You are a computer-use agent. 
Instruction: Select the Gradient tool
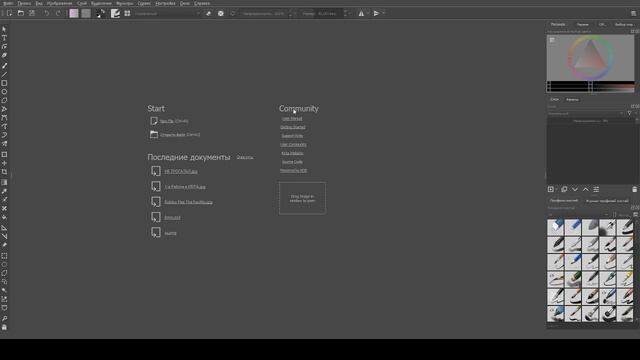pyautogui.click(x=4, y=182)
